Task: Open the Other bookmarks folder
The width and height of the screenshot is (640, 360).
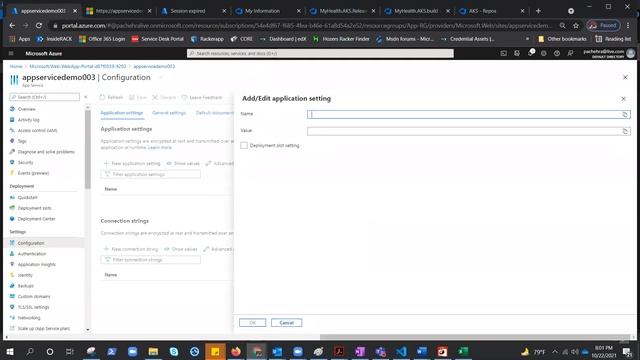Action: point(562,39)
